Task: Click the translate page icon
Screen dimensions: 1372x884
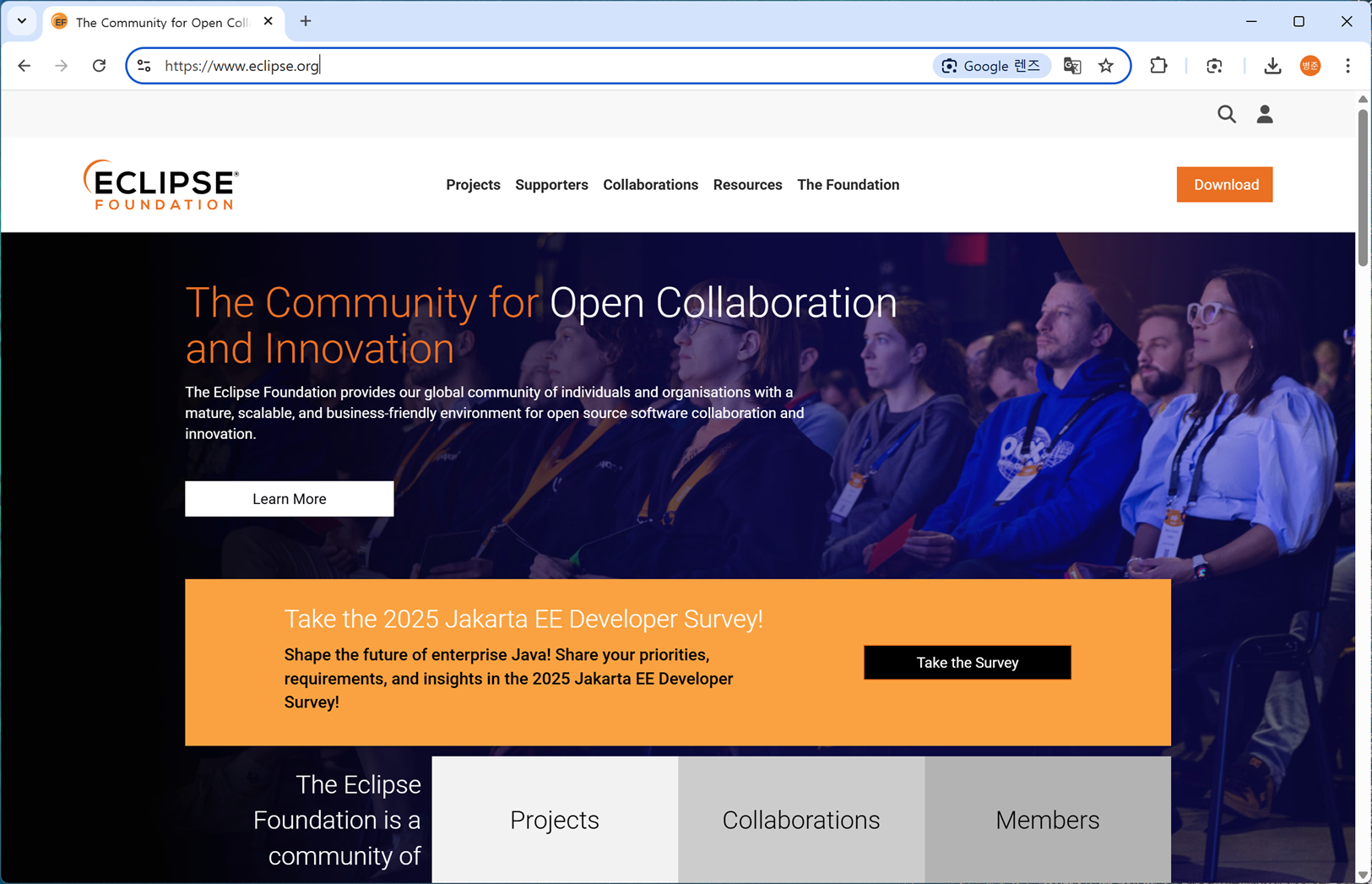Action: pyautogui.click(x=1072, y=66)
